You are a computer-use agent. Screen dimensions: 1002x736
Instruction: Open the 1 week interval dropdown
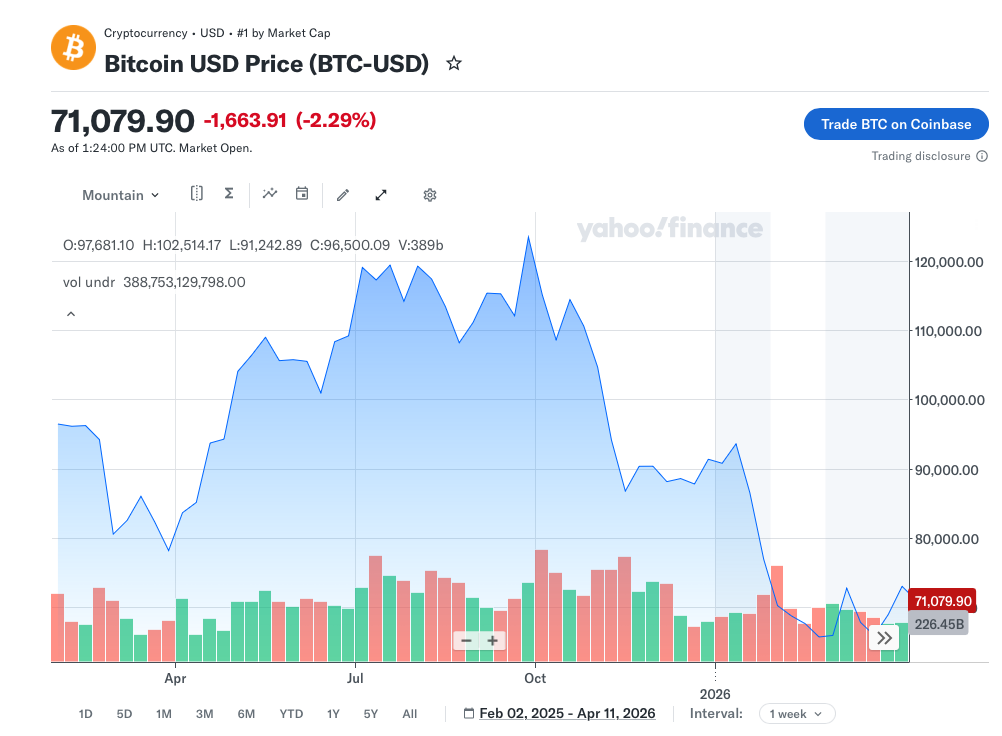click(x=796, y=714)
